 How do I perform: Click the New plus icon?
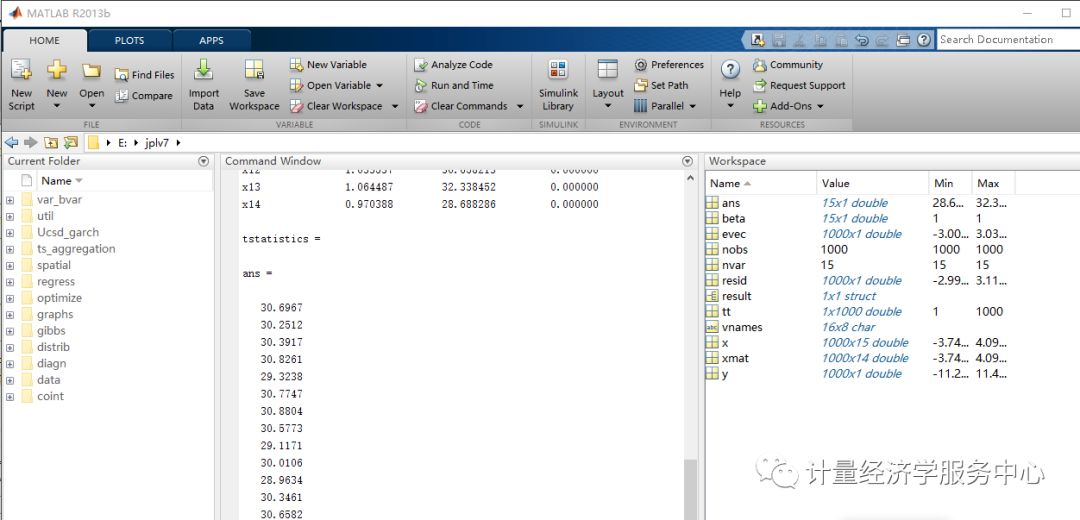(x=56, y=70)
